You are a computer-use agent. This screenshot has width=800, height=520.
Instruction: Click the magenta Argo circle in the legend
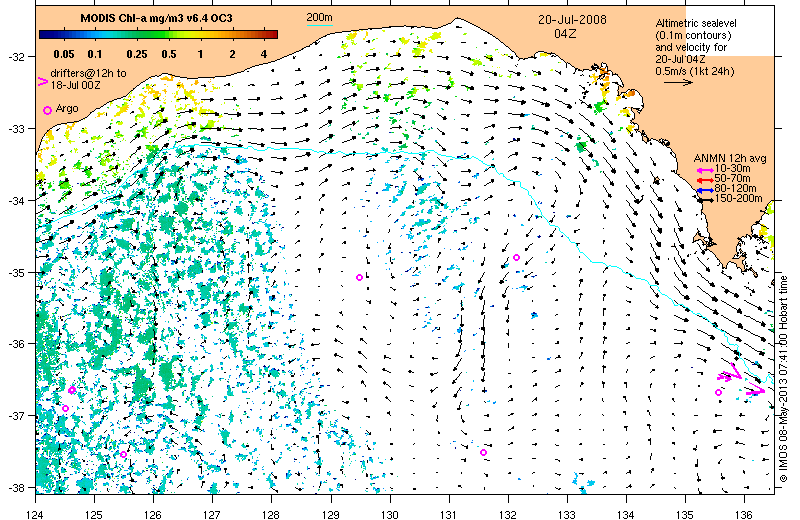tap(47, 110)
